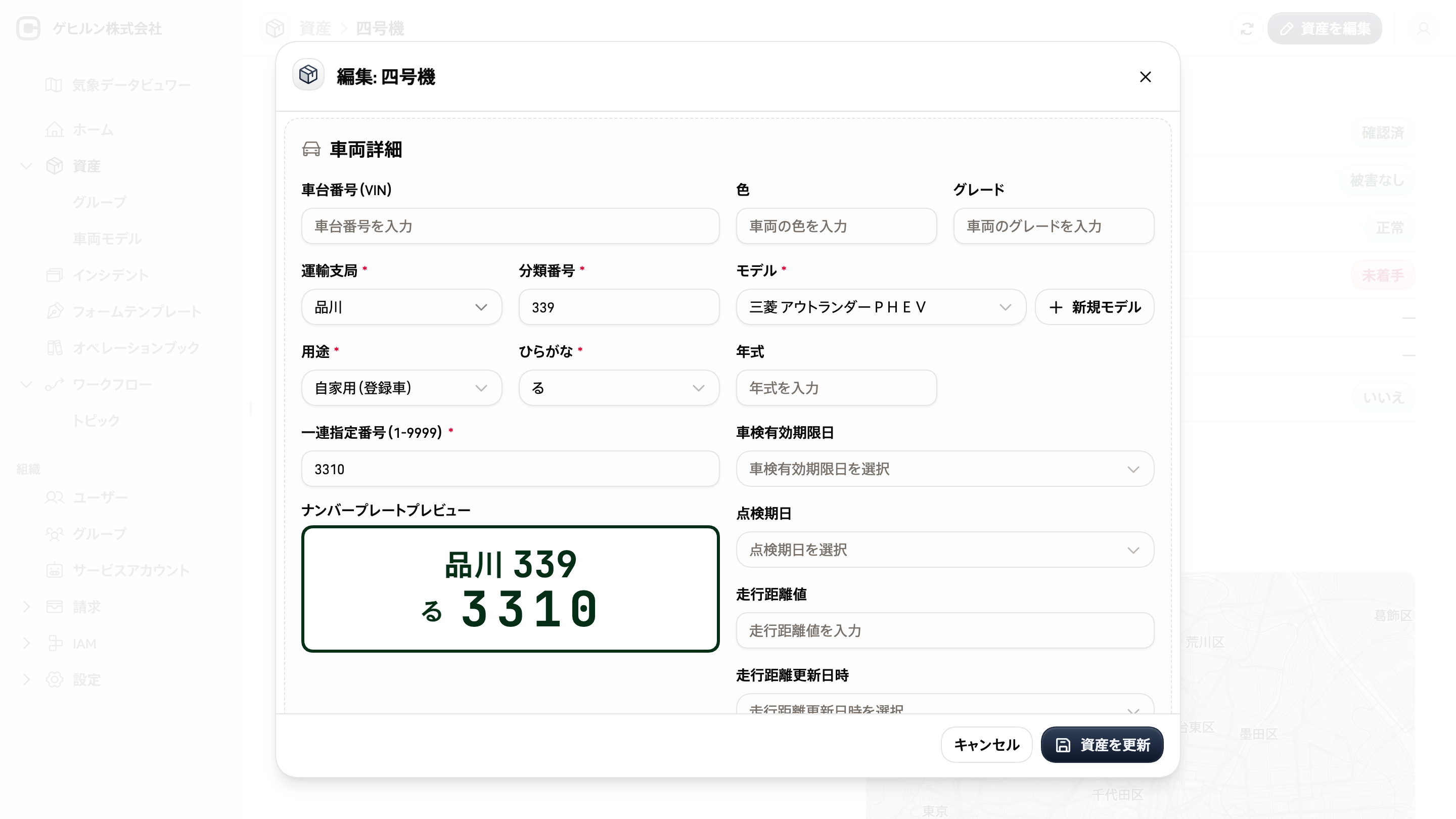The width and height of the screenshot is (1456, 819).
Task: Click the save icon in 資産を更新 button
Action: coord(1063,745)
